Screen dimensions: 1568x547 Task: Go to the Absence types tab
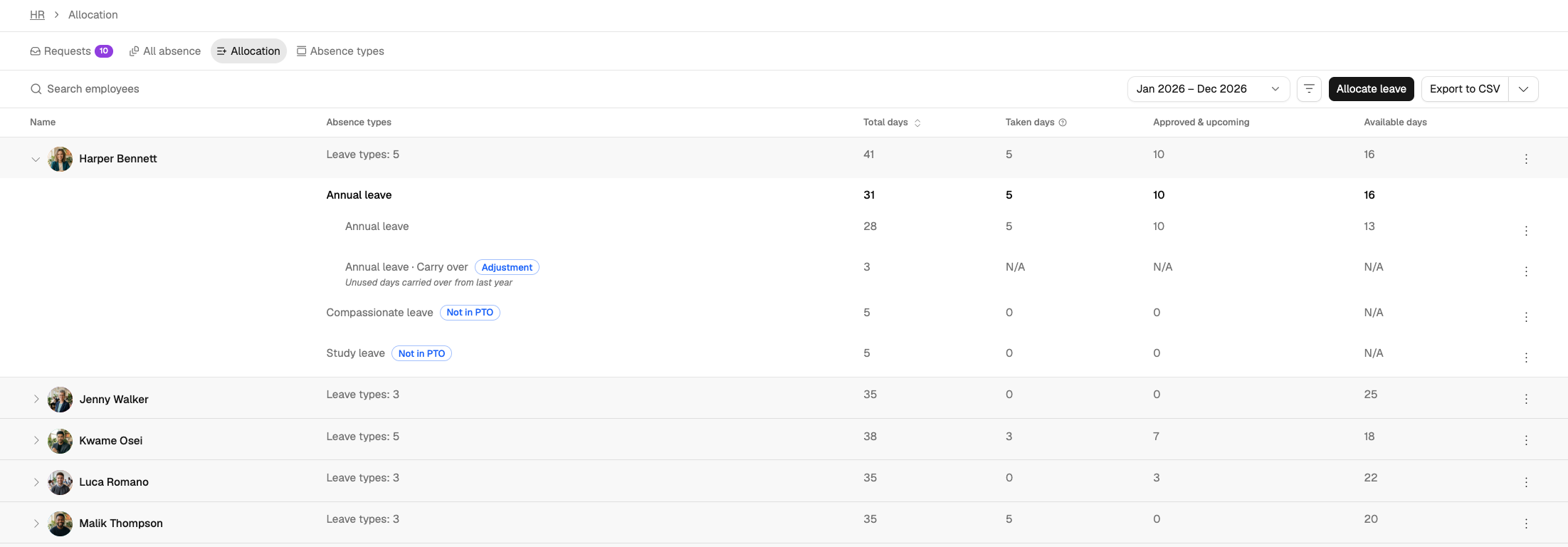click(340, 51)
